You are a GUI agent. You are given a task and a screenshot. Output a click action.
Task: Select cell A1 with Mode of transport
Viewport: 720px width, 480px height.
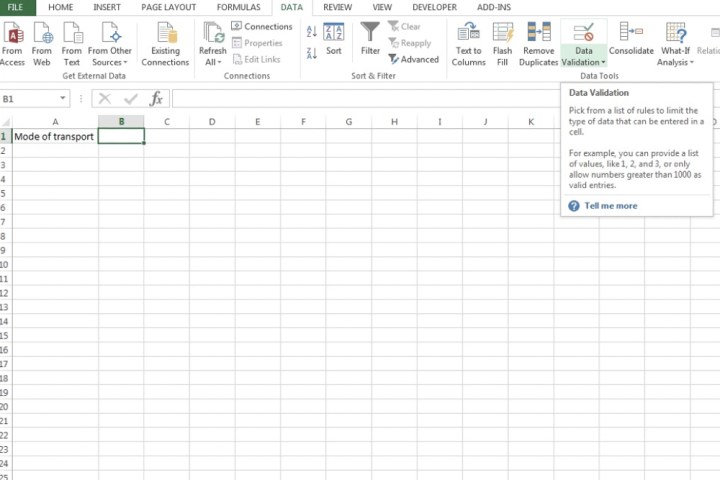(x=53, y=137)
